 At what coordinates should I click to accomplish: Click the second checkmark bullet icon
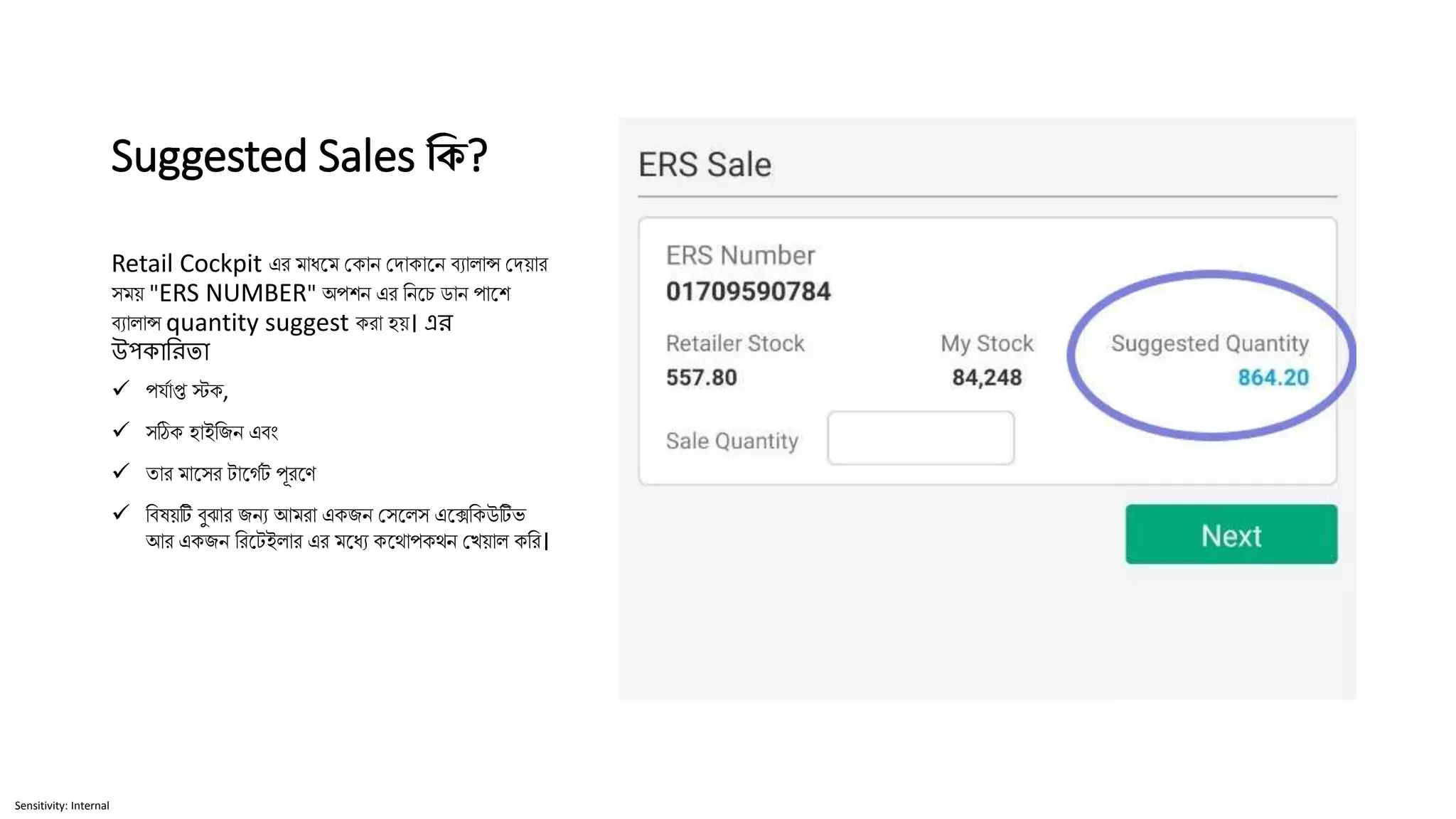(121, 429)
